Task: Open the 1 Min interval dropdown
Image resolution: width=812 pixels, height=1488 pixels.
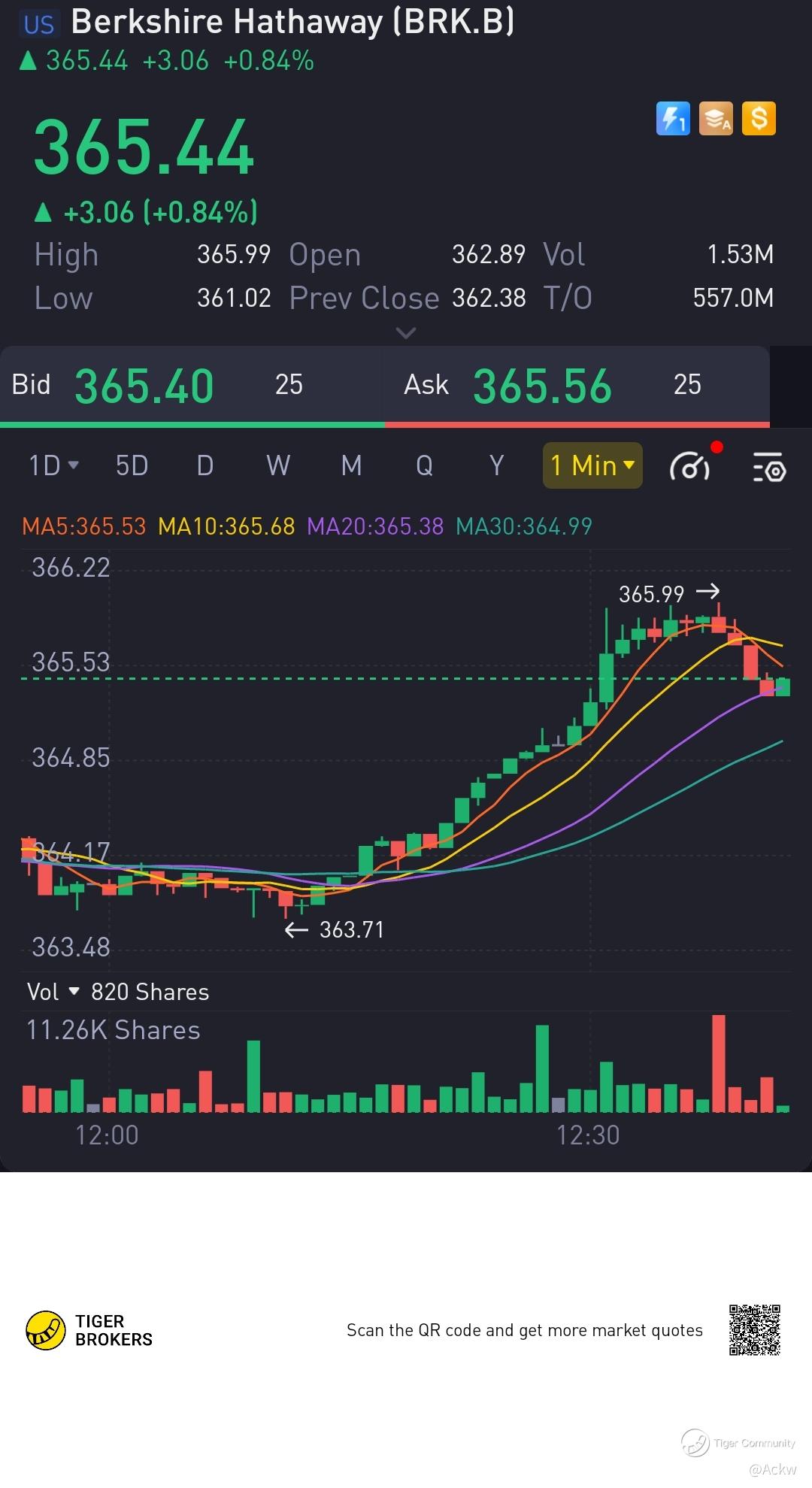Action: pos(592,465)
